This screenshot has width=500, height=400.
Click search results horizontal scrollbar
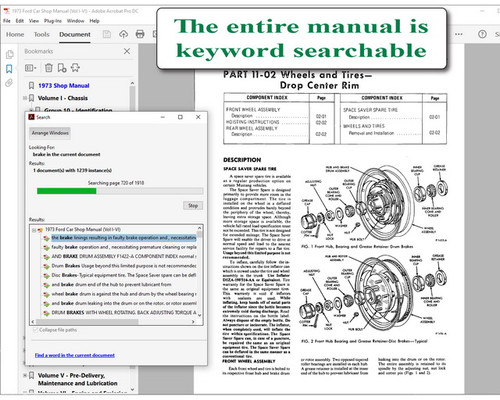tap(87, 322)
